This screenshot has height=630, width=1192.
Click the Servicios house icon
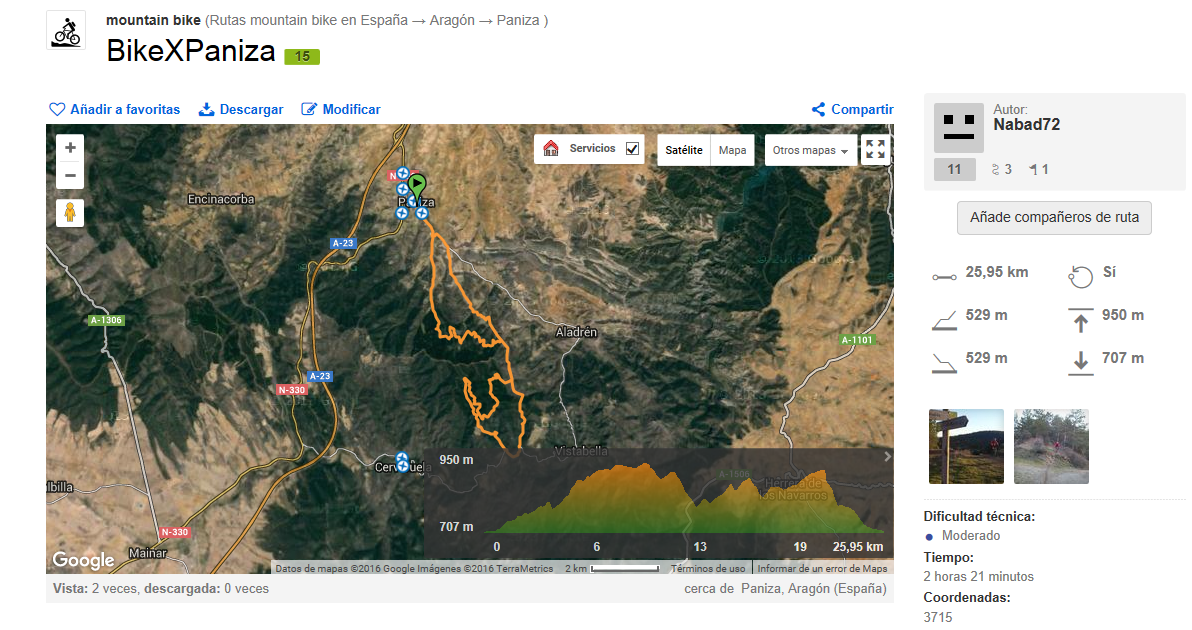pyautogui.click(x=551, y=148)
